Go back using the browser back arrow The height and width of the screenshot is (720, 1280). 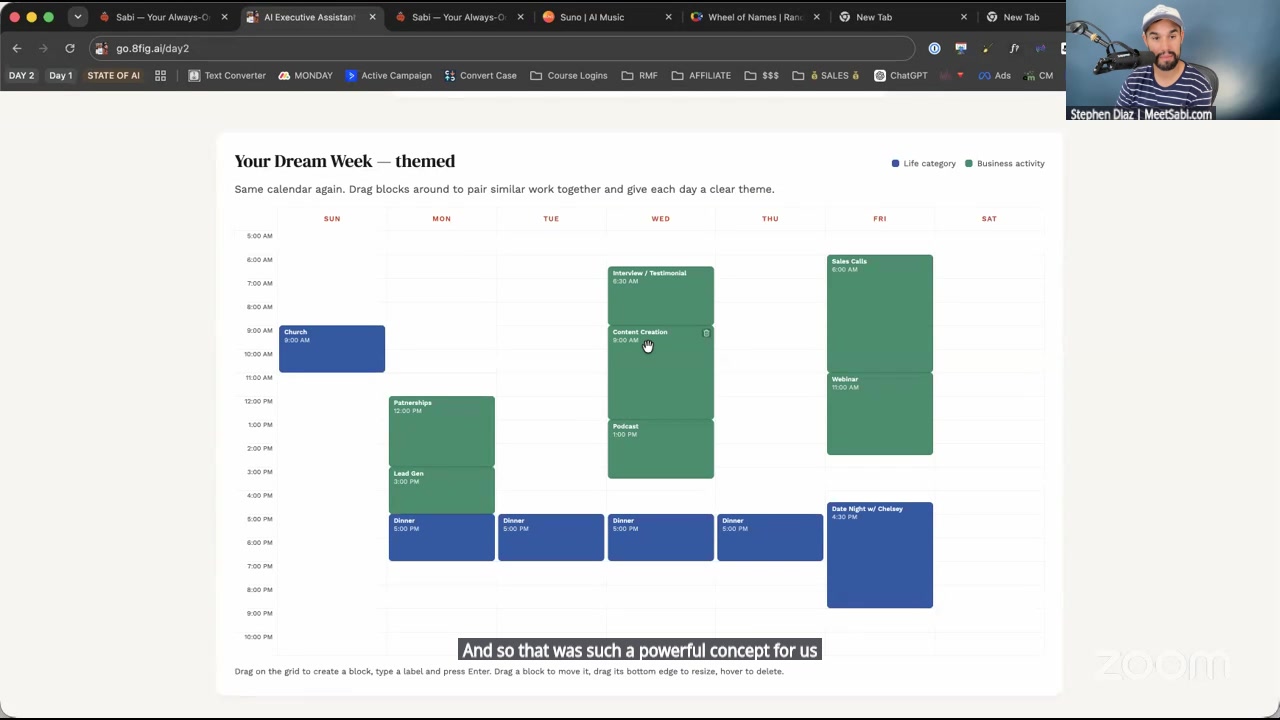coord(17,48)
